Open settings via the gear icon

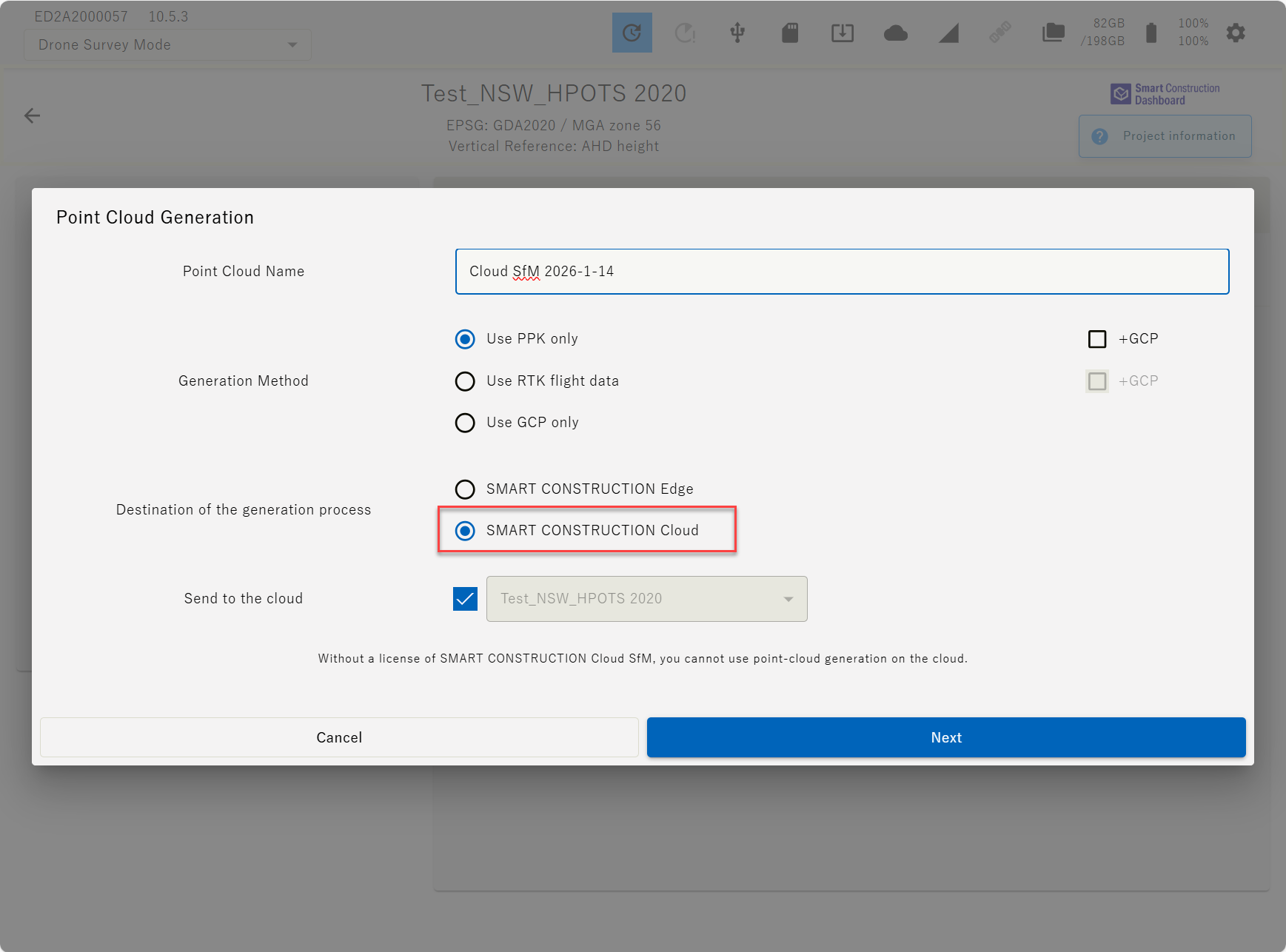click(1236, 33)
